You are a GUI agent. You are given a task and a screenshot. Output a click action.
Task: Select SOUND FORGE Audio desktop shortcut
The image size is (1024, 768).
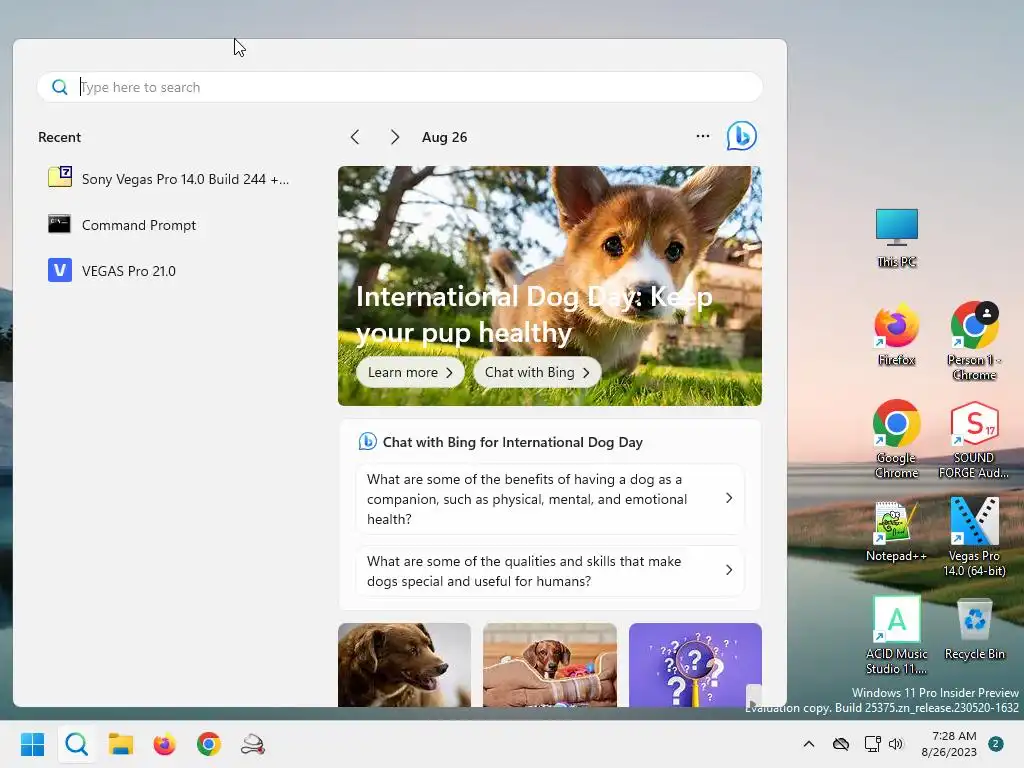(x=974, y=439)
